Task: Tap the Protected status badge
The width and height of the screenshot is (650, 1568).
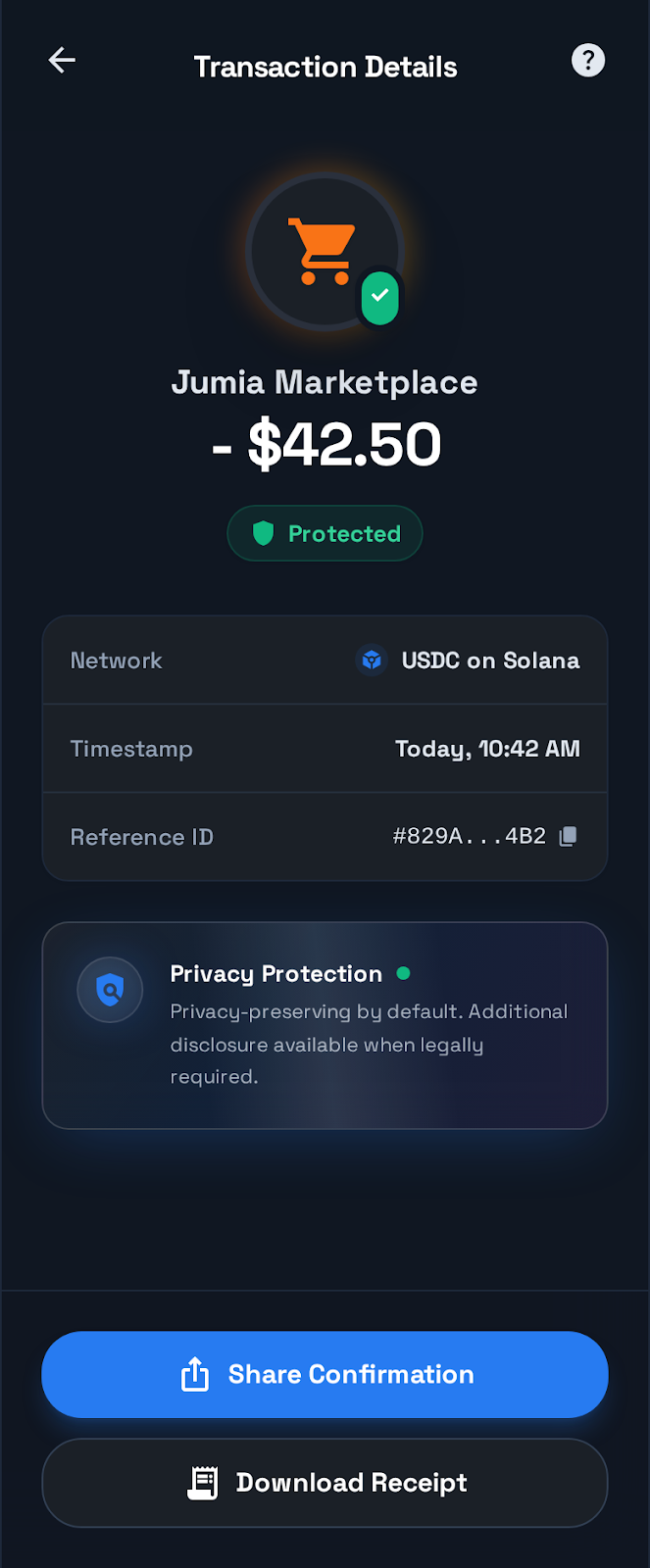Action: coord(325,533)
